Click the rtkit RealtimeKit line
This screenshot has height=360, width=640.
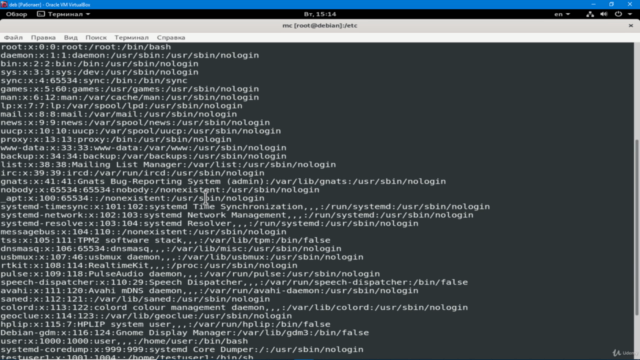click(149, 265)
